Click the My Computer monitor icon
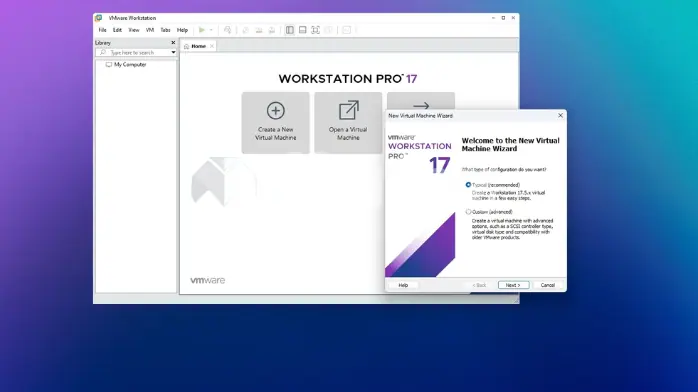This screenshot has width=698, height=392. pyautogui.click(x=109, y=65)
